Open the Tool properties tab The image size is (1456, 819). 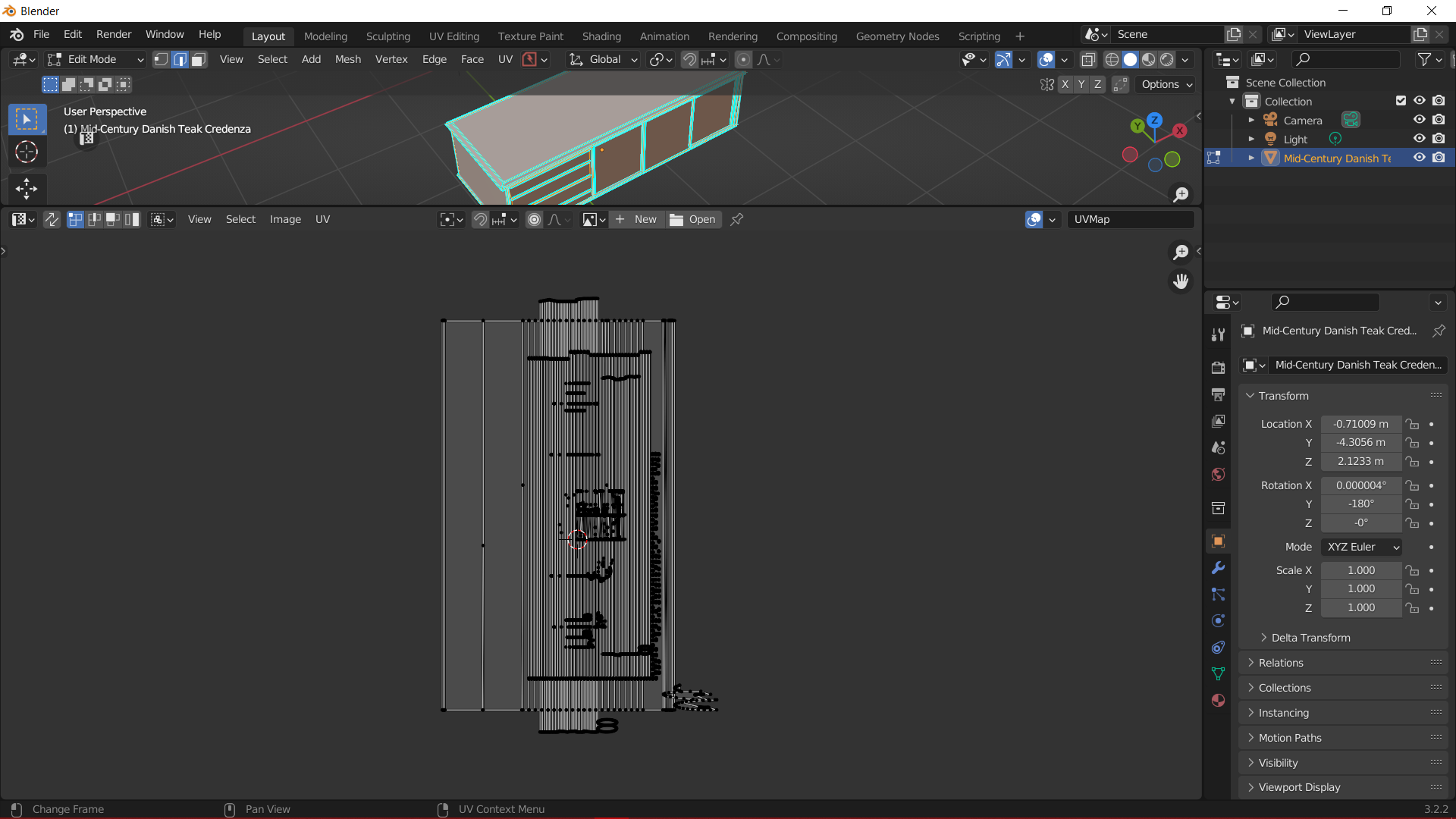click(1218, 334)
